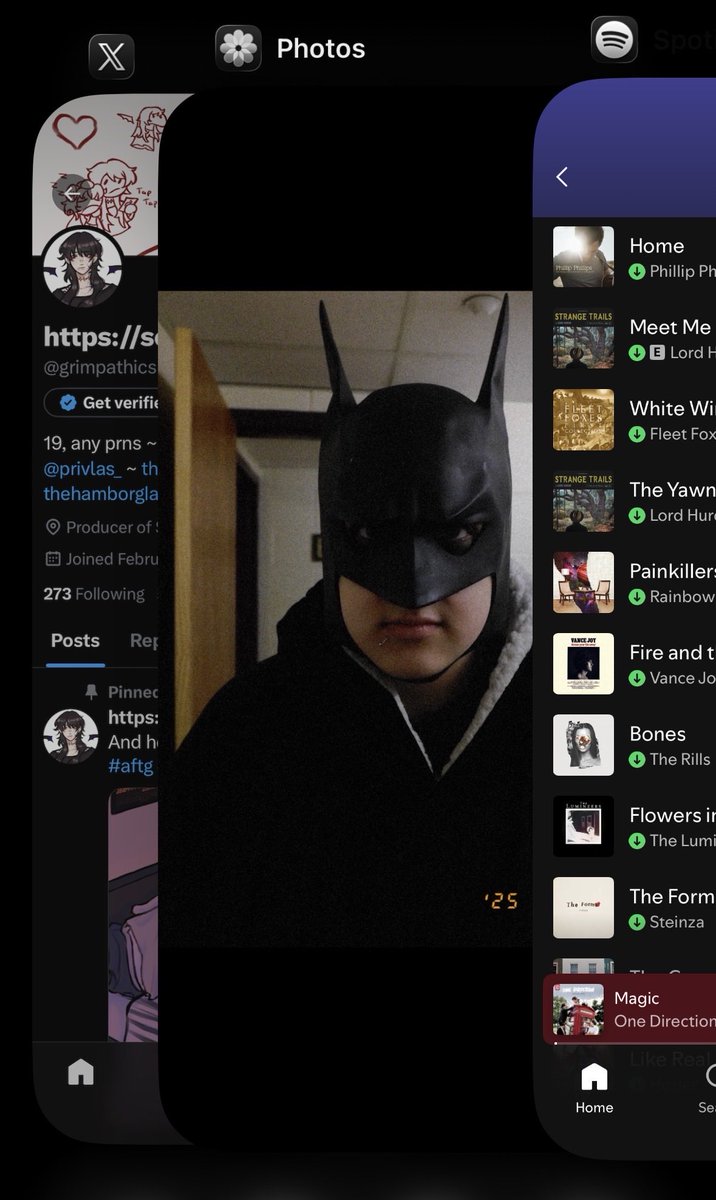Open the Photos app icon in switcher
The width and height of the screenshot is (716, 1200).
coord(238,48)
